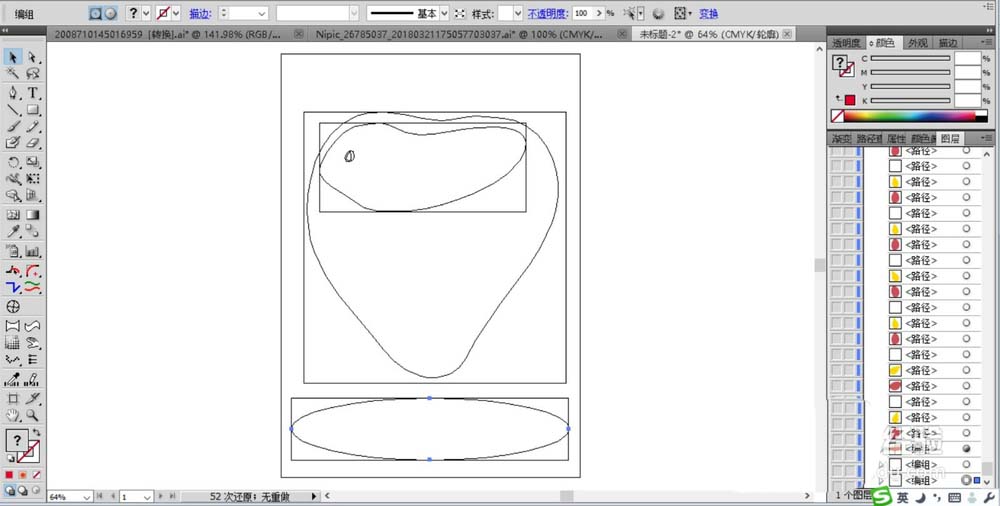Open status bar info popup arrow
The height and width of the screenshot is (506, 1000).
313,496
